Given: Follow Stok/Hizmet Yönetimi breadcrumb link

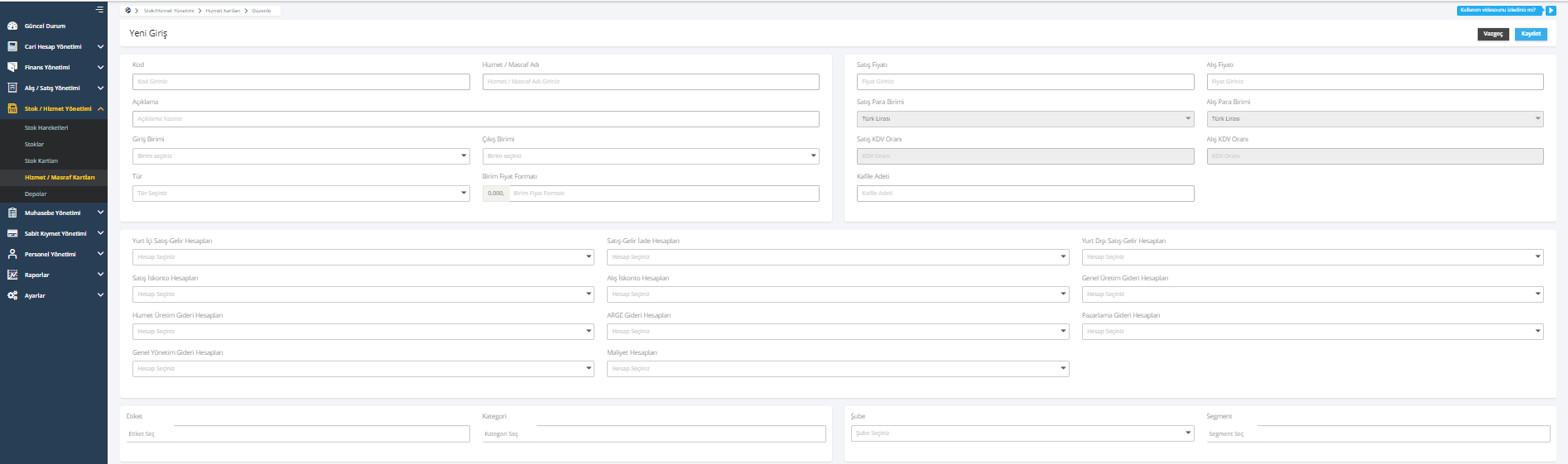Looking at the screenshot, I should tap(169, 11).
